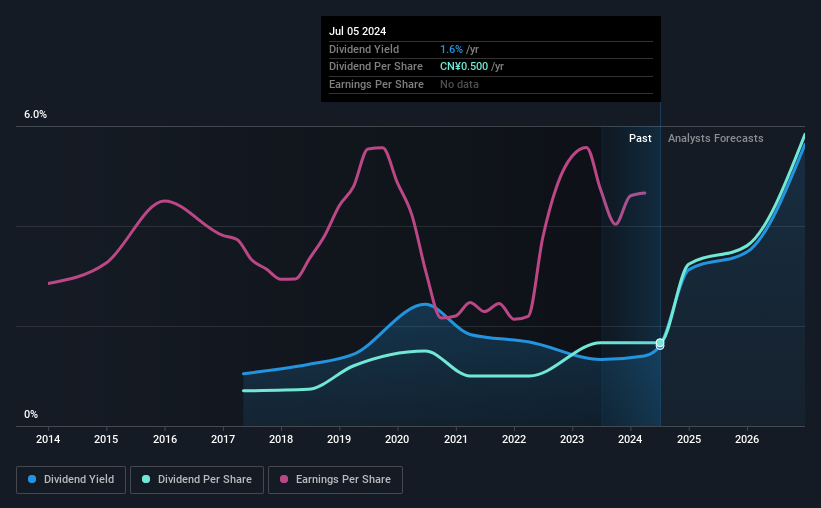The image size is (821, 508).
Task: Click the Earnings Per Share tooltip row label
Action: pos(376,84)
